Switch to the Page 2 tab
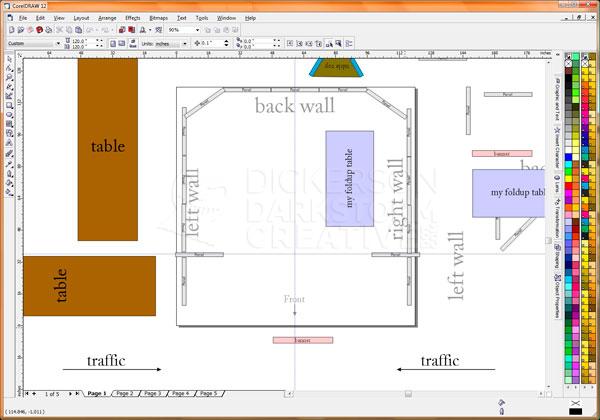 pos(125,393)
